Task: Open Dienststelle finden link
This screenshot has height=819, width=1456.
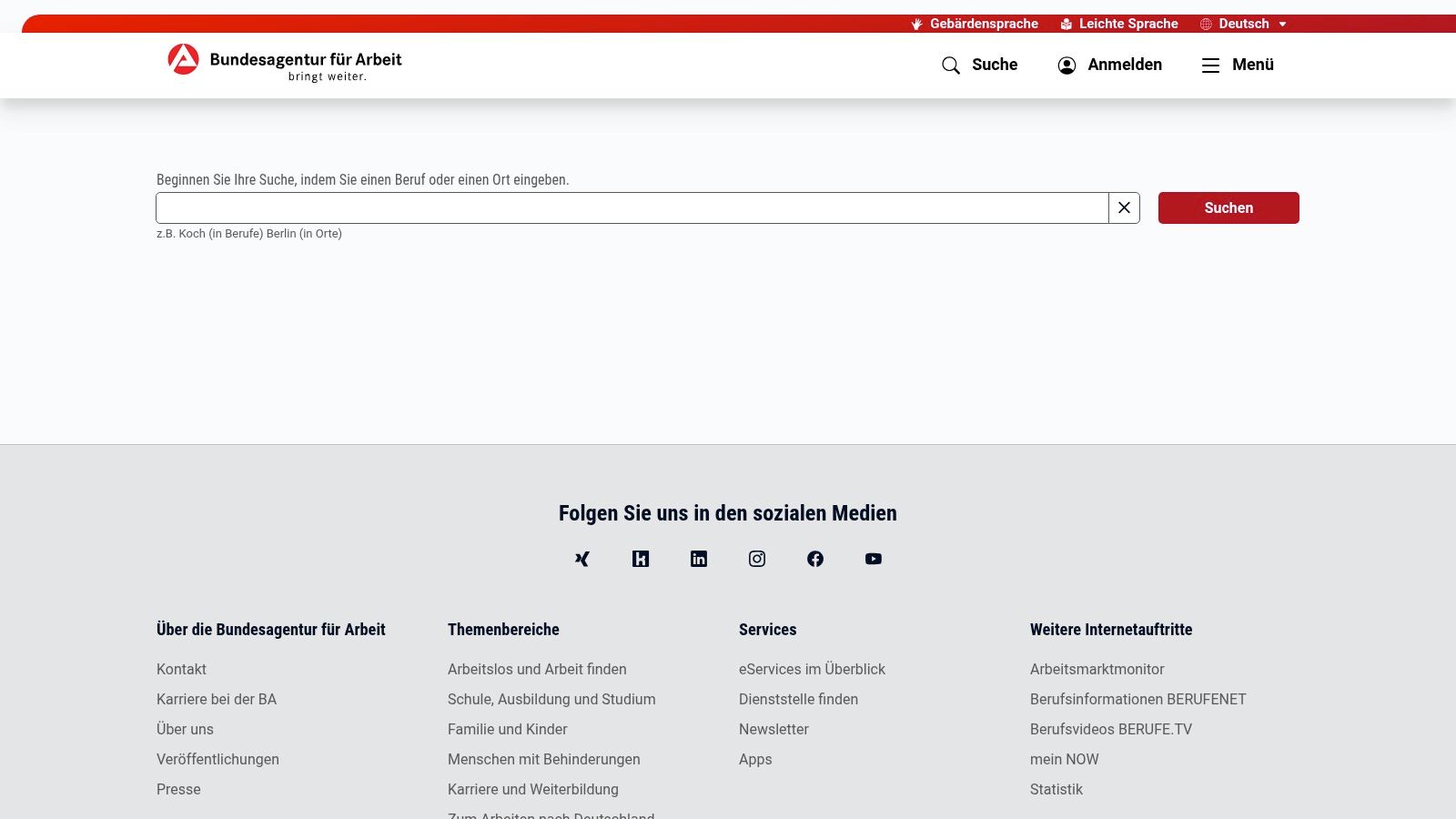Action: [x=798, y=699]
